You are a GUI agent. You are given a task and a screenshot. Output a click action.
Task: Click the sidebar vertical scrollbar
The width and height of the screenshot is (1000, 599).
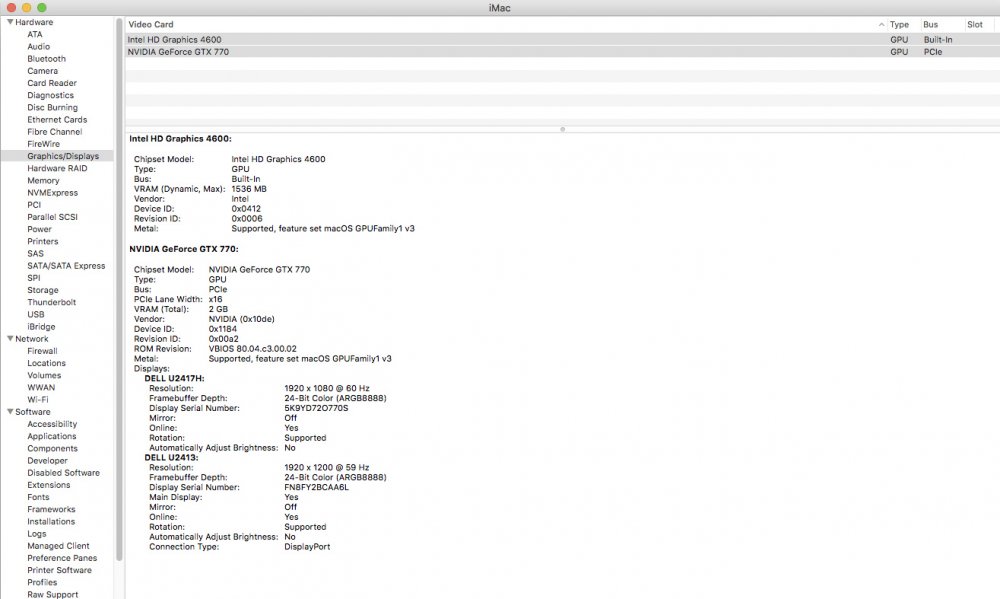coord(119,290)
